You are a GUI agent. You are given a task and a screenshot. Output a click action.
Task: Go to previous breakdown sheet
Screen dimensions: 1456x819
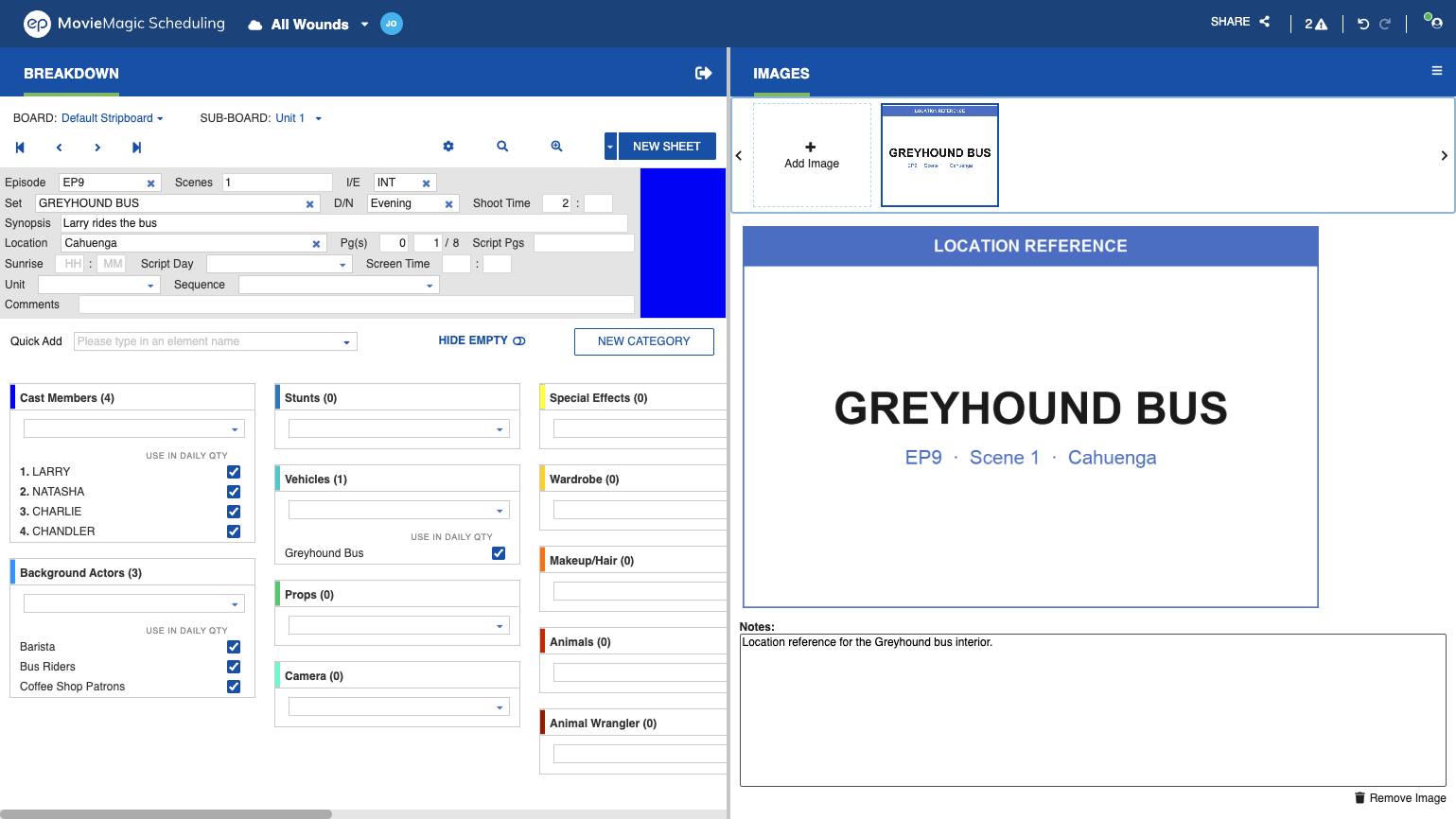click(x=59, y=148)
